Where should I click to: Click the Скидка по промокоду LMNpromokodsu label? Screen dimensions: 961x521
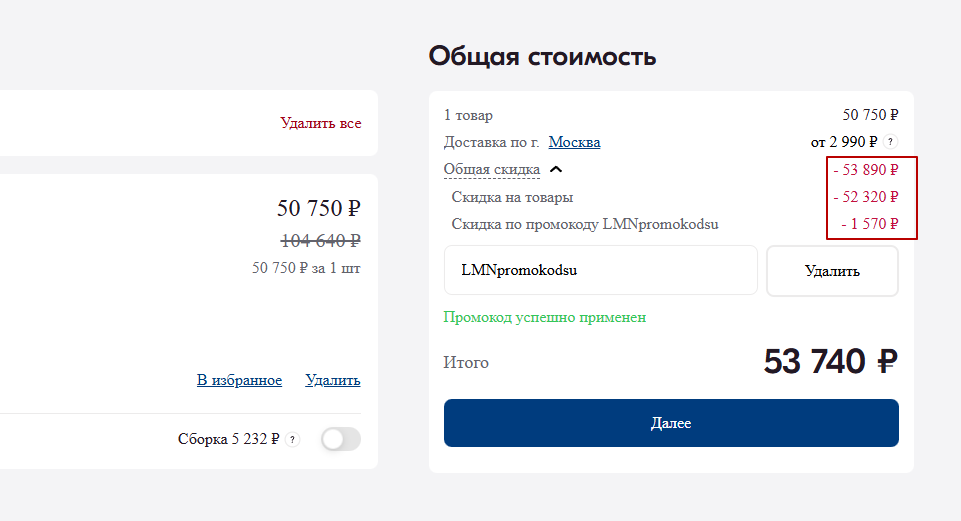[585, 224]
